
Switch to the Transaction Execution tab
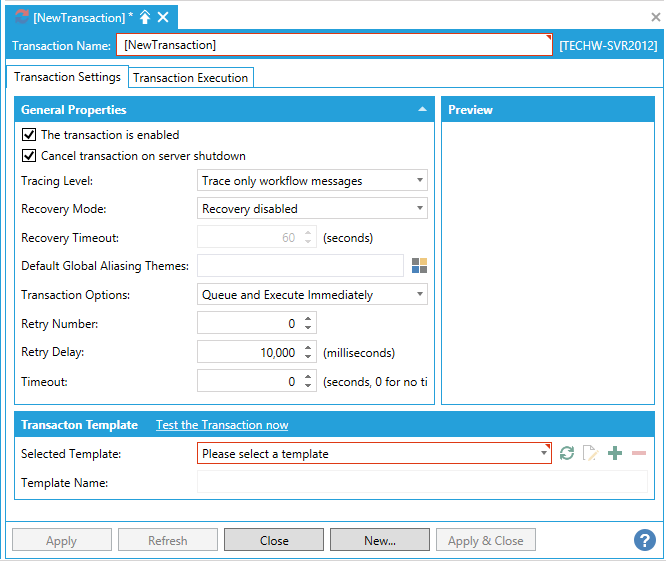pos(190,77)
